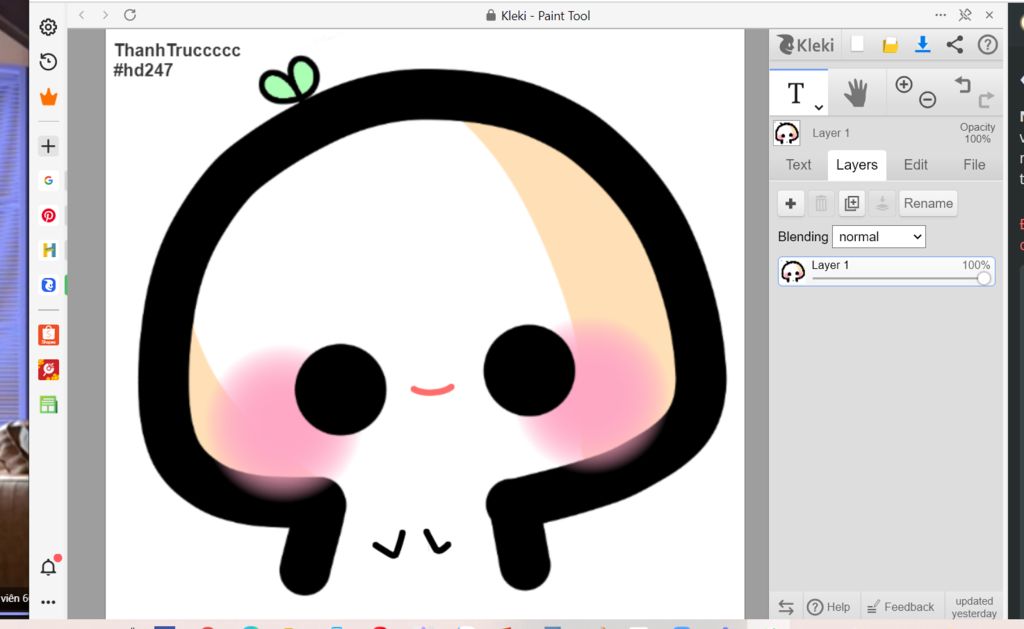The image size is (1024, 629).
Task: Click the blue swirl shortcut in sidebar
Action: (x=48, y=285)
